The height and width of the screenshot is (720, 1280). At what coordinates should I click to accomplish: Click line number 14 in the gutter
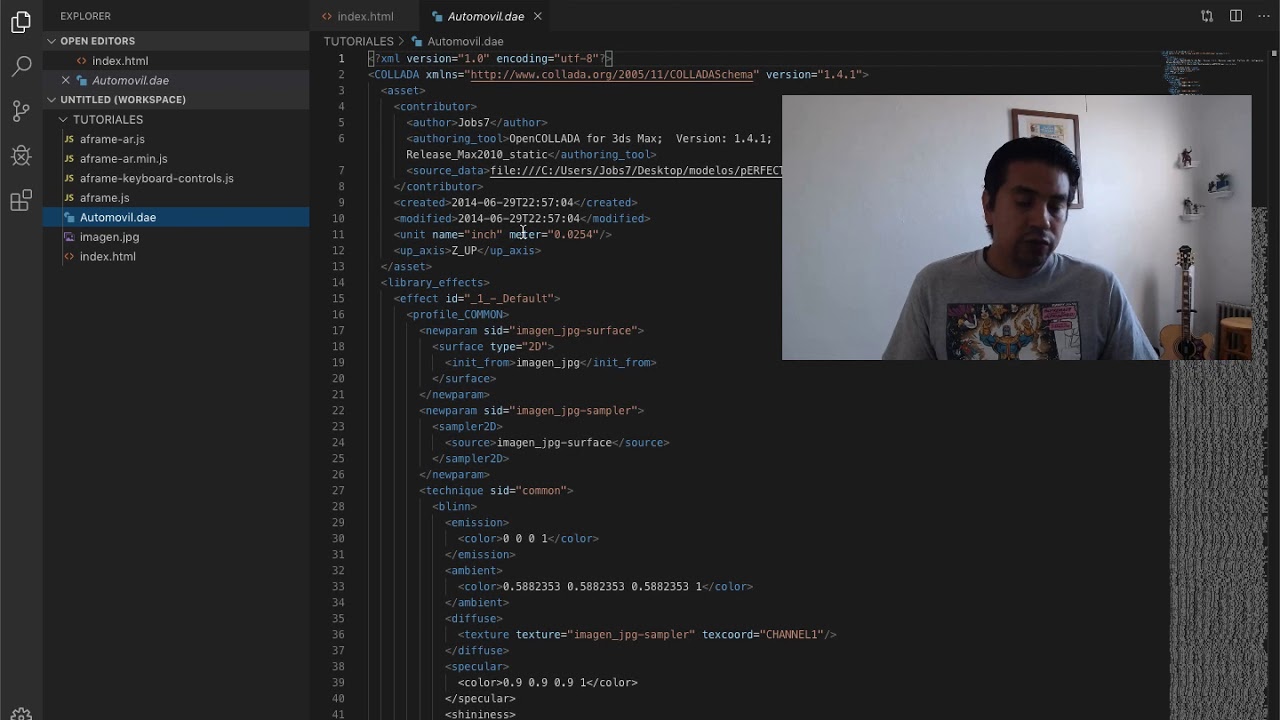coord(338,282)
